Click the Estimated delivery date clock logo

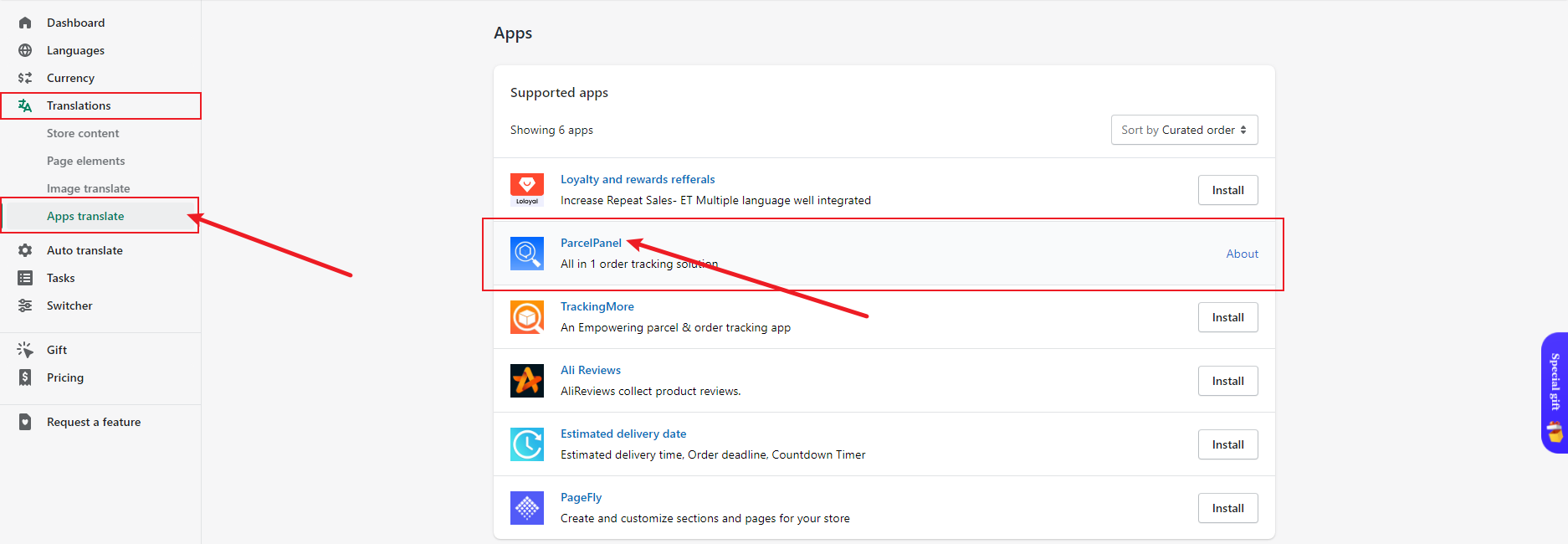pos(527,444)
